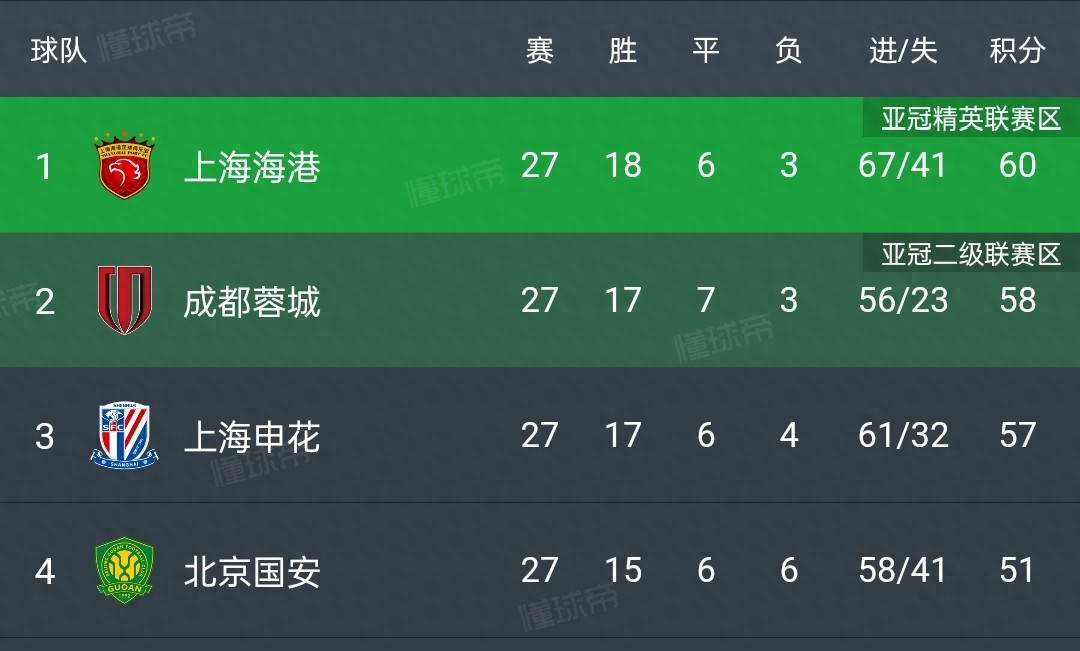Click the 亚冠二级联赛区 zone label
Viewport: 1080px width, 651px height.
[970, 255]
